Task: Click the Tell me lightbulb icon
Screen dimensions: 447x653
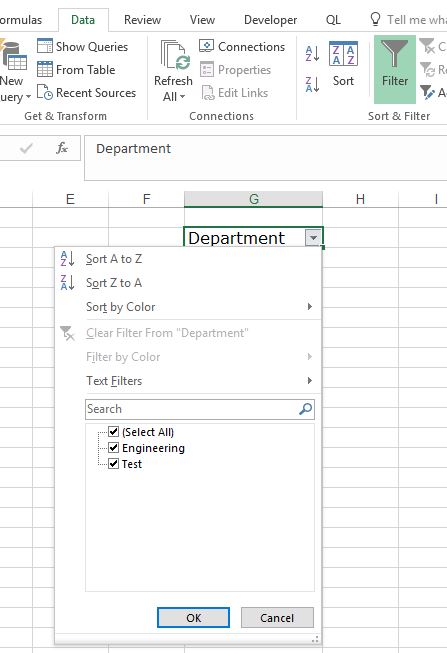Action: pos(375,19)
